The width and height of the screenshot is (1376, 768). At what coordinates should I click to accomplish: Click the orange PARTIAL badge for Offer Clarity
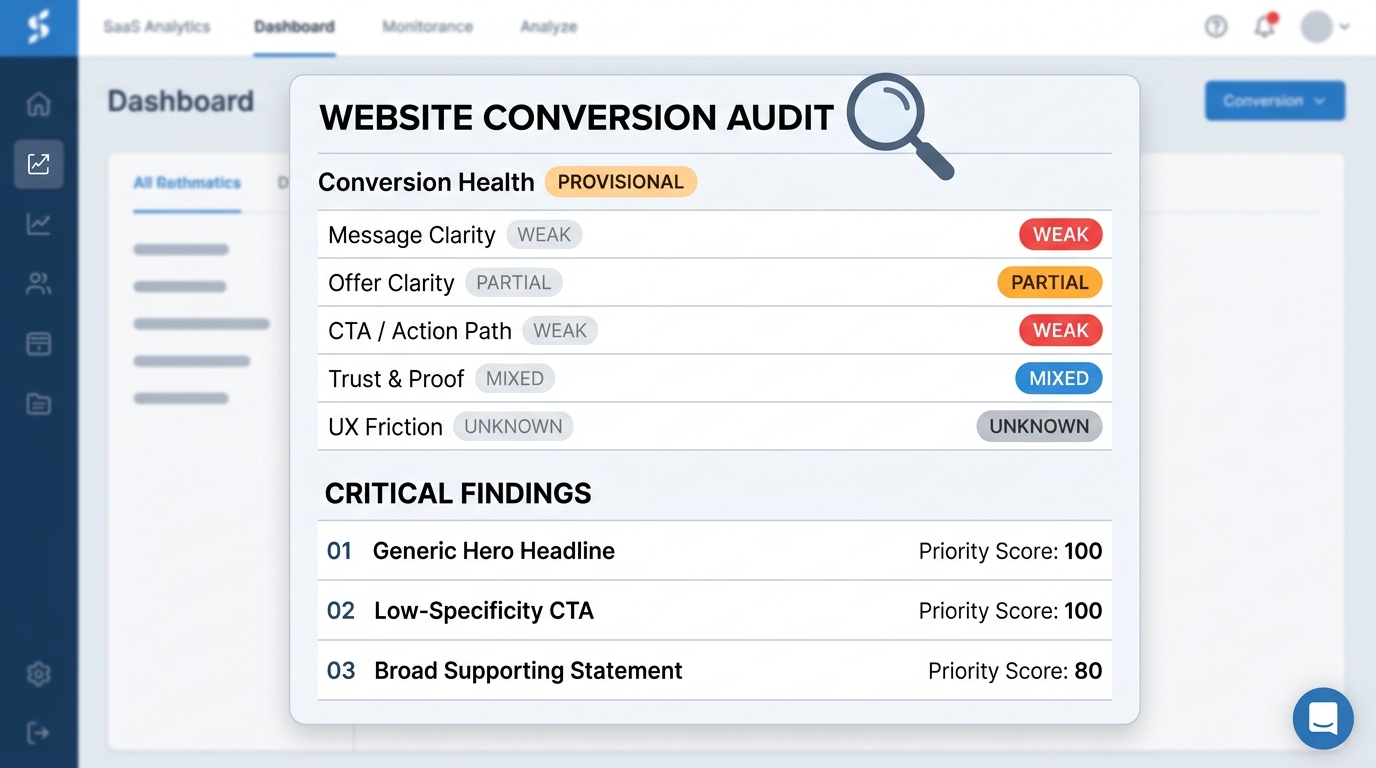pyautogui.click(x=1050, y=283)
